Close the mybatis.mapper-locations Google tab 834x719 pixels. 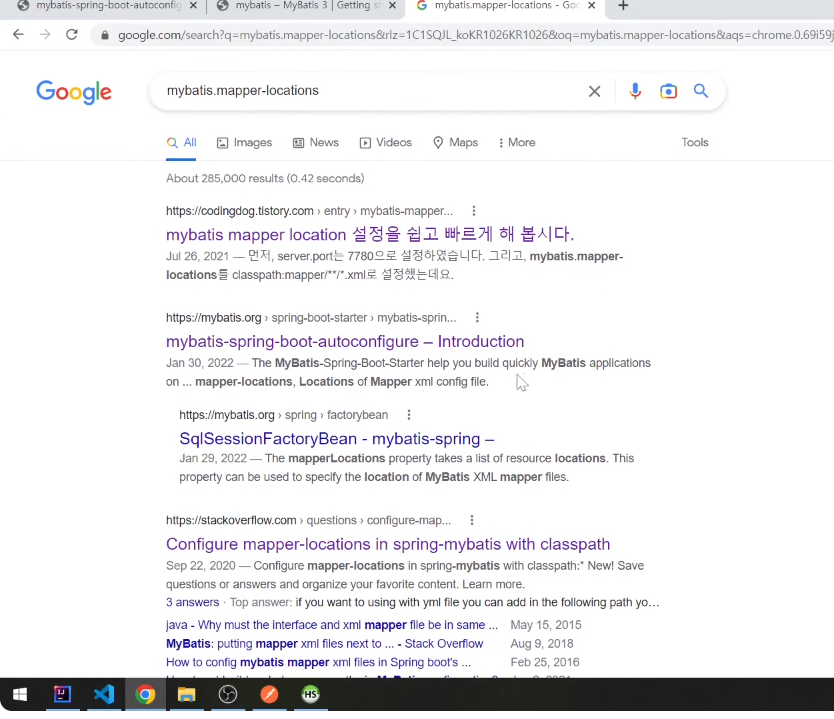pos(592,5)
